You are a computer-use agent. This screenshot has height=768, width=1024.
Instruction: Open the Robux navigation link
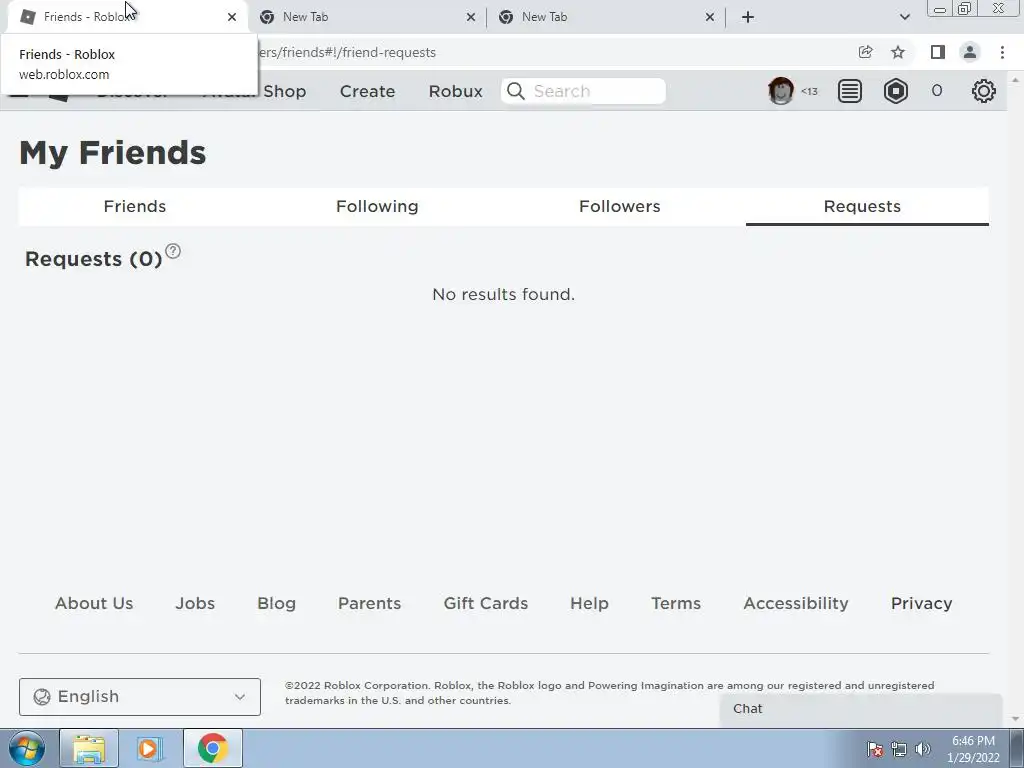coord(455,91)
